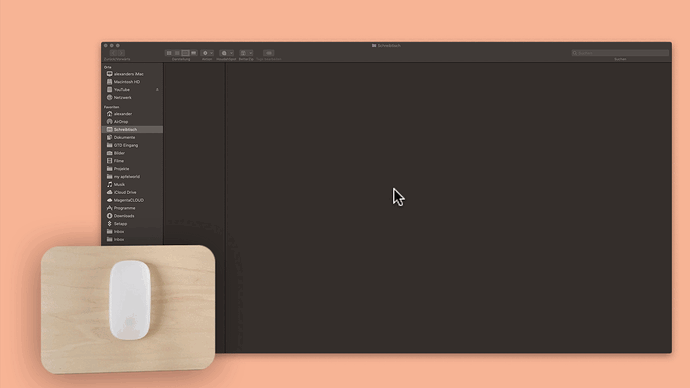Open the Projekte folder
The height and width of the screenshot is (388, 690).
132,169
